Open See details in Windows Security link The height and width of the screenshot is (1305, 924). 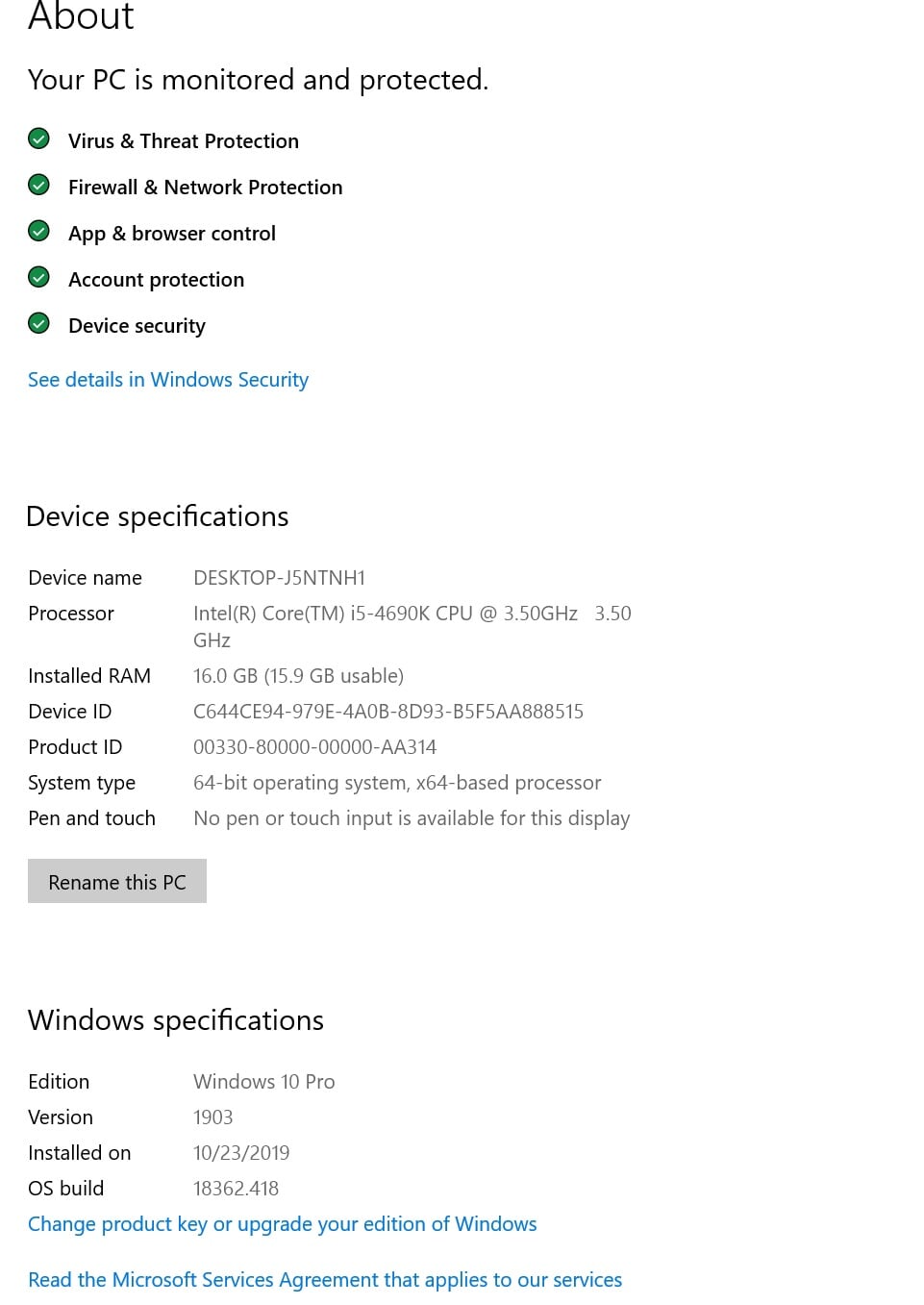coord(168,380)
